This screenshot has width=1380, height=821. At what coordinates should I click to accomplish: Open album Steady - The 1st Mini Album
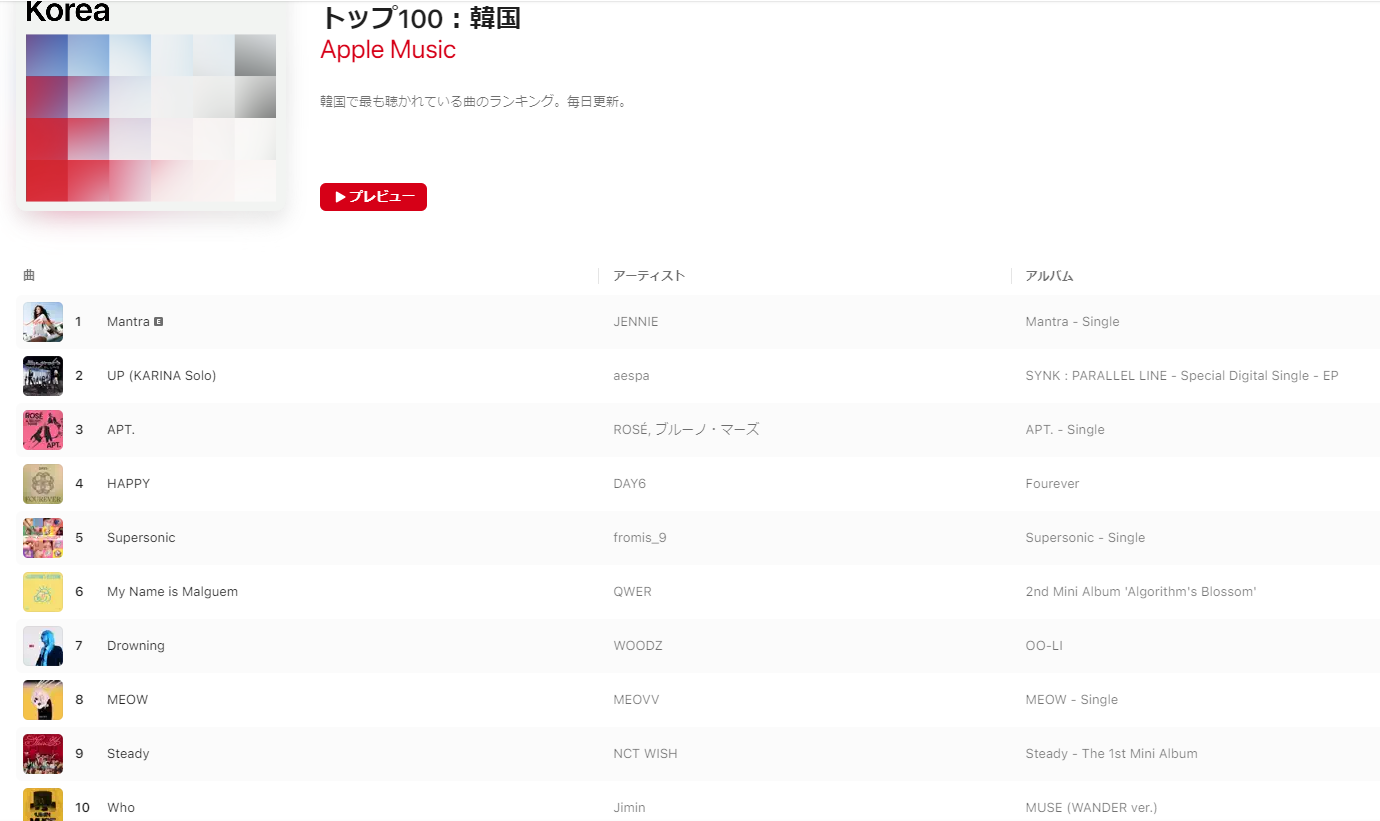coord(1111,754)
